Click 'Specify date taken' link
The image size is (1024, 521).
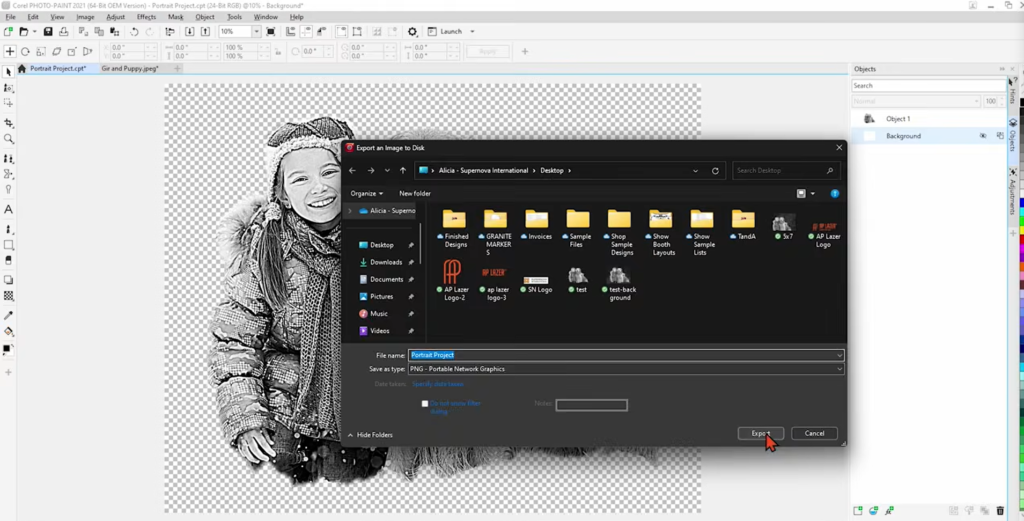pyautogui.click(x=438, y=384)
